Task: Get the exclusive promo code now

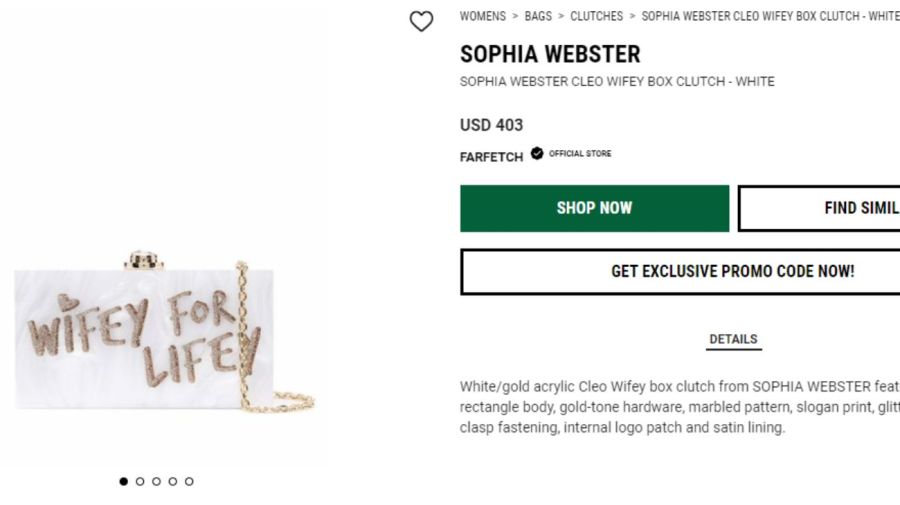Action: [680, 271]
